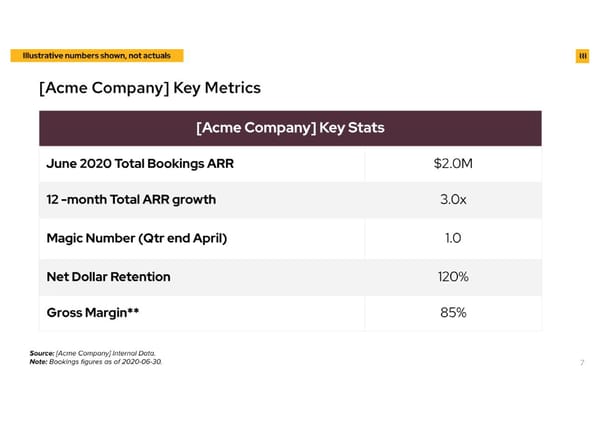
Task: Click the yellow 'Illustrative numbers shown' banner
Action: pos(99,55)
